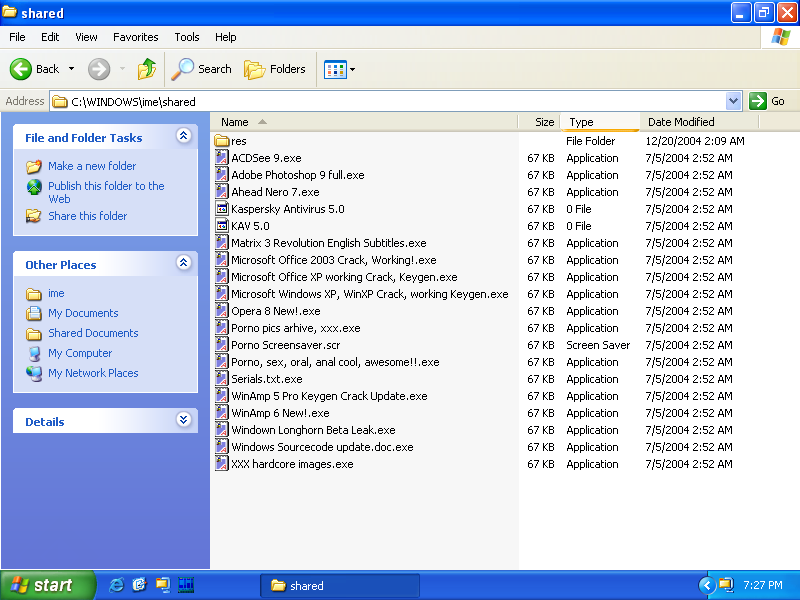Click the grayed Forward arrow button

click(x=99, y=69)
